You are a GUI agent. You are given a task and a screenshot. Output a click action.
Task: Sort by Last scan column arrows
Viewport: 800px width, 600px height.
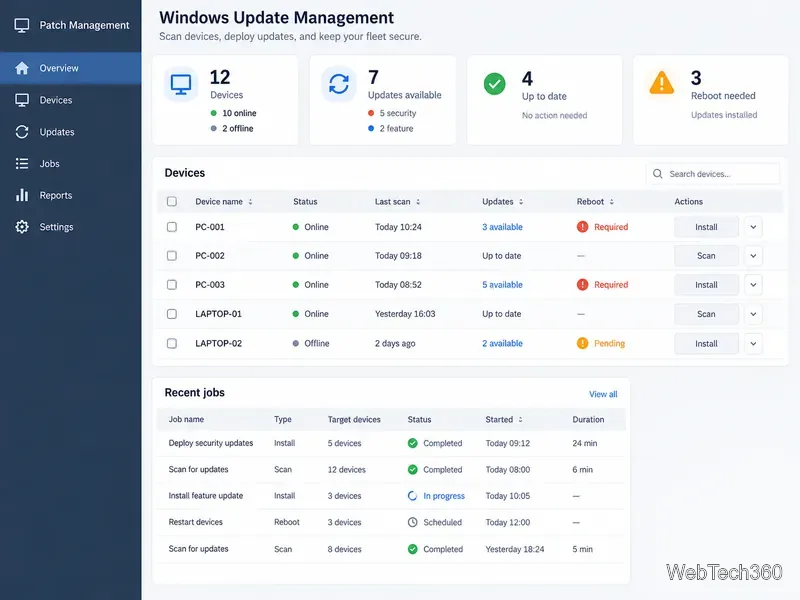click(418, 202)
